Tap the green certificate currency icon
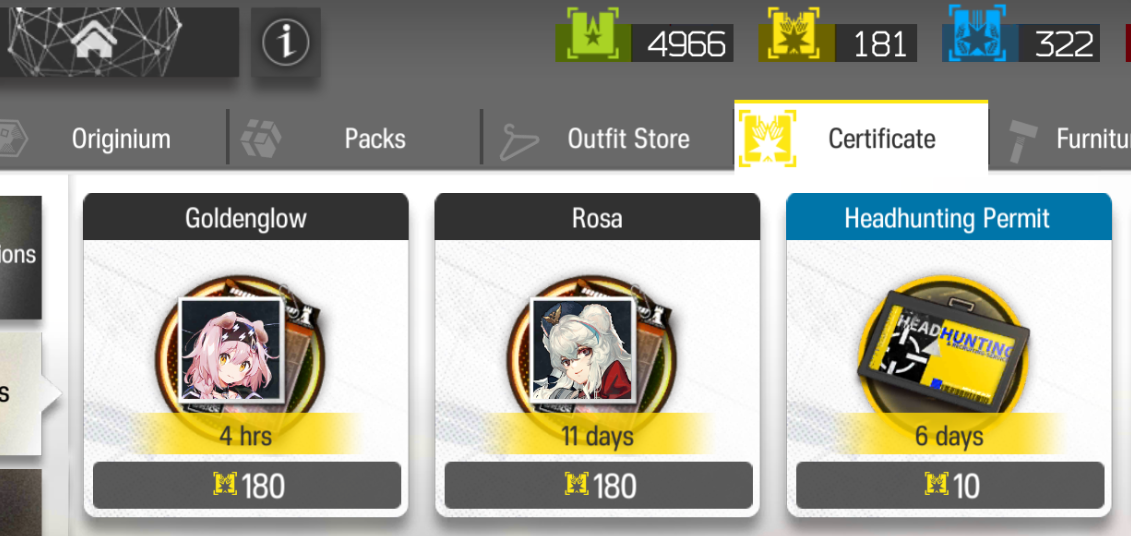The width and height of the screenshot is (1131, 536). (593, 35)
